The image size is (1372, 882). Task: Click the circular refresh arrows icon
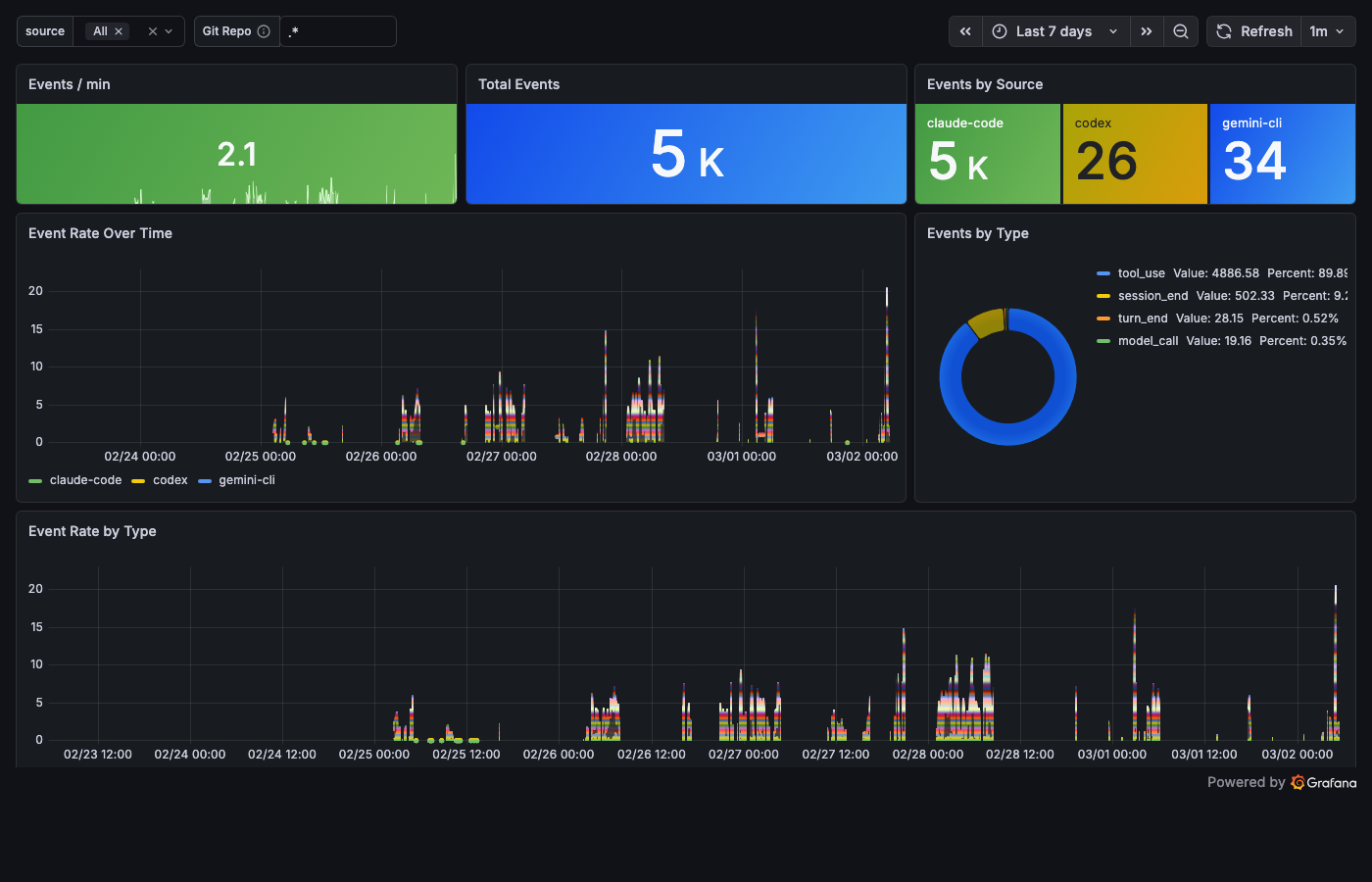[x=1223, y=31]
